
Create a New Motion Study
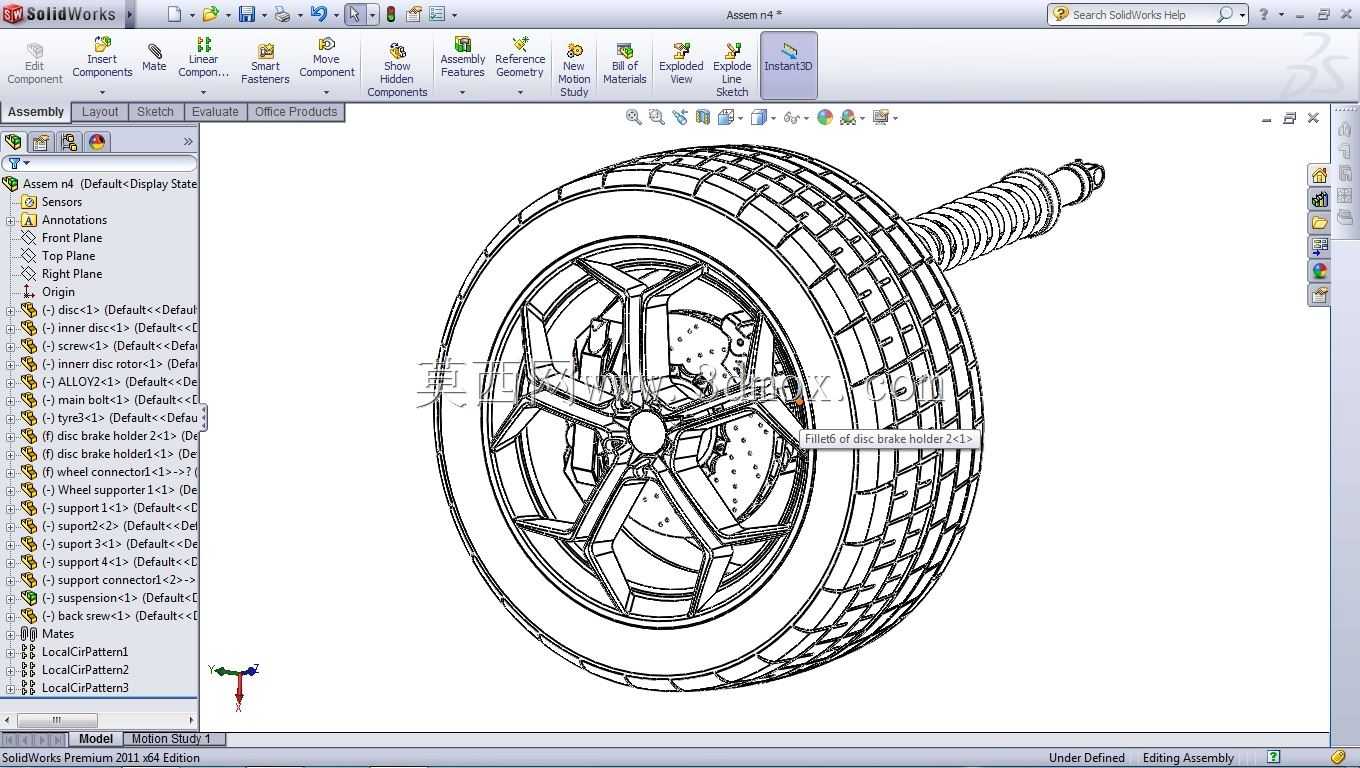click(574, 69)
